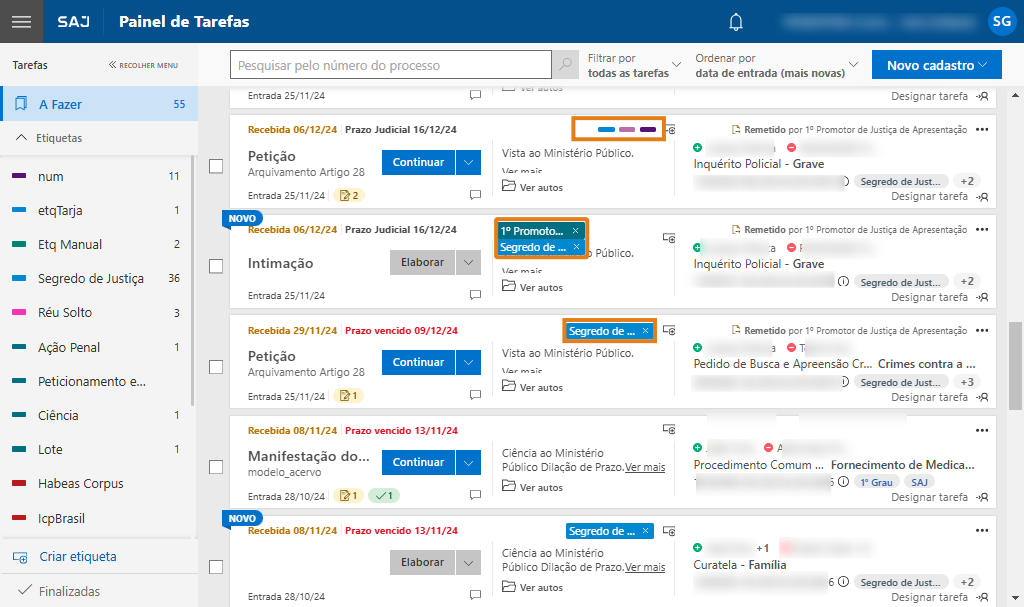Check the Petição task with prazo vencido 09/12/24
The width and height of the screenshot is (1024, 607).
coord(216,366)
